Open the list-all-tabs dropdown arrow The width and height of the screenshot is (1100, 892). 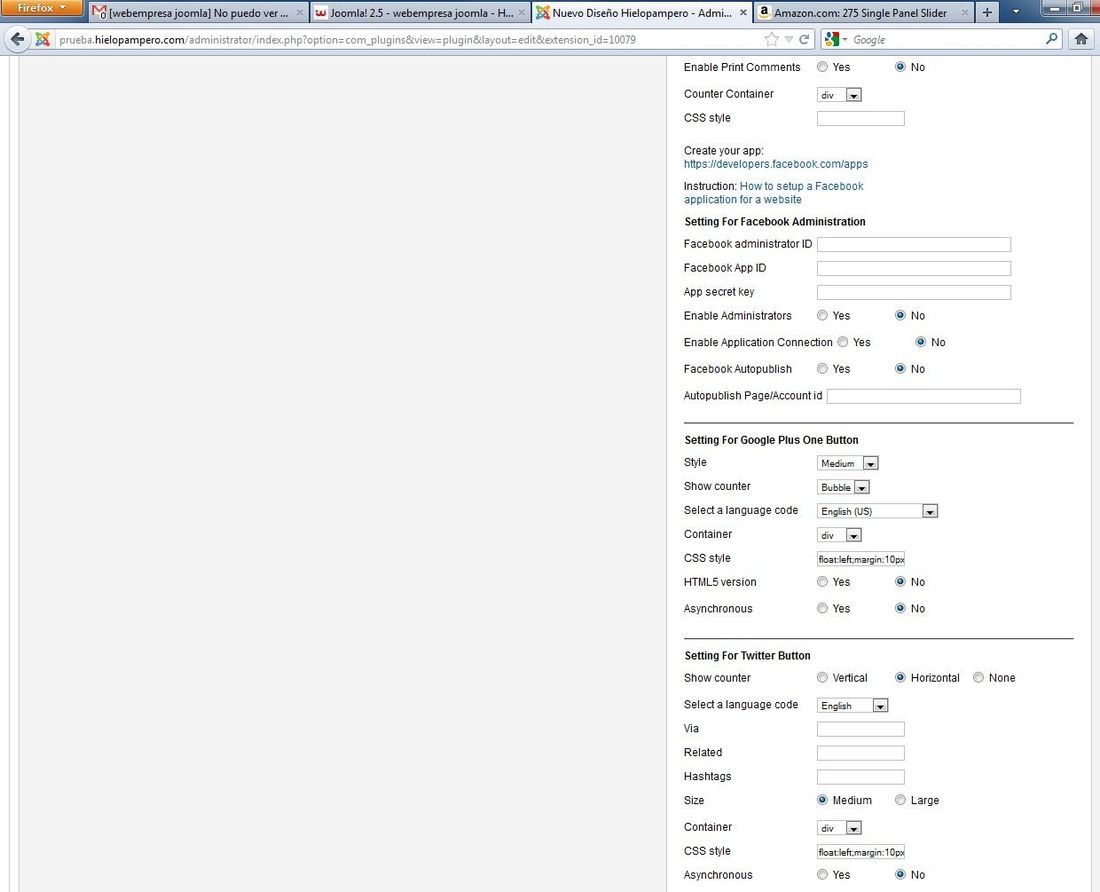pyautogui.click(x=1015, y=12)
